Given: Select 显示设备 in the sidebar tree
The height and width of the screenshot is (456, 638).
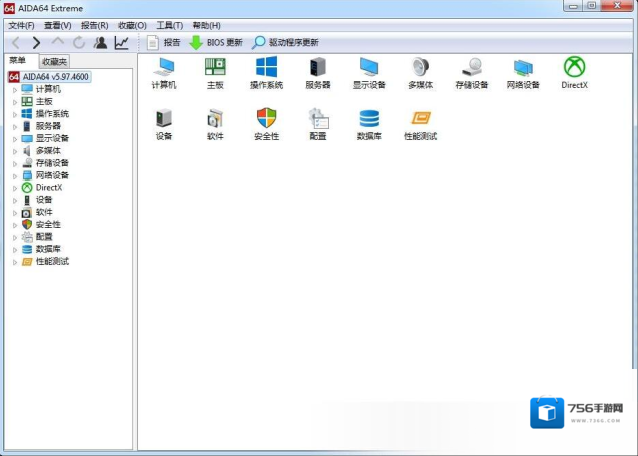Looking at the screenshot, I should pos(52,138).
